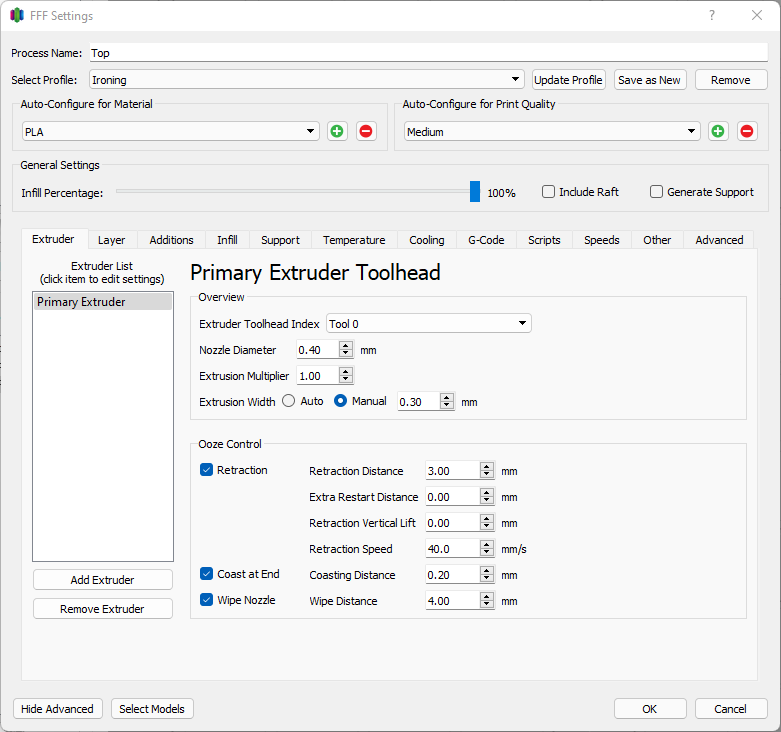Open Extruder Toolhead Index dropdown
Screen dimensions: 781x732
tap(429, 324)
